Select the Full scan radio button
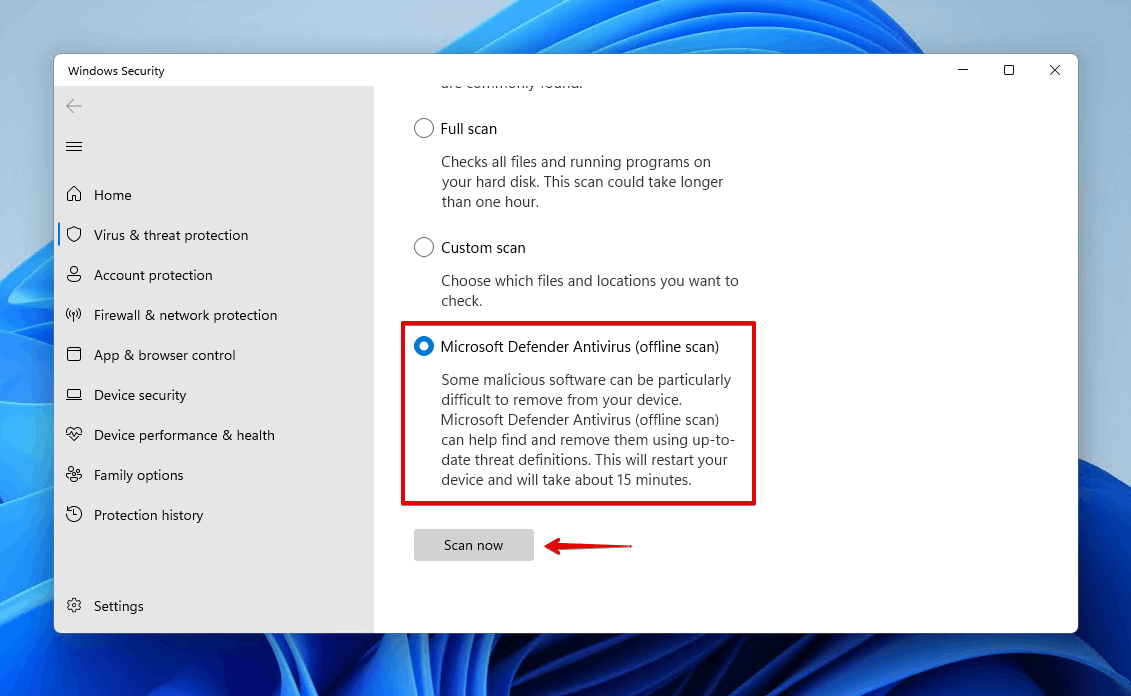The height and width of the screenshot is (696, 1131). pyautogui.click(x=423, y=128)
